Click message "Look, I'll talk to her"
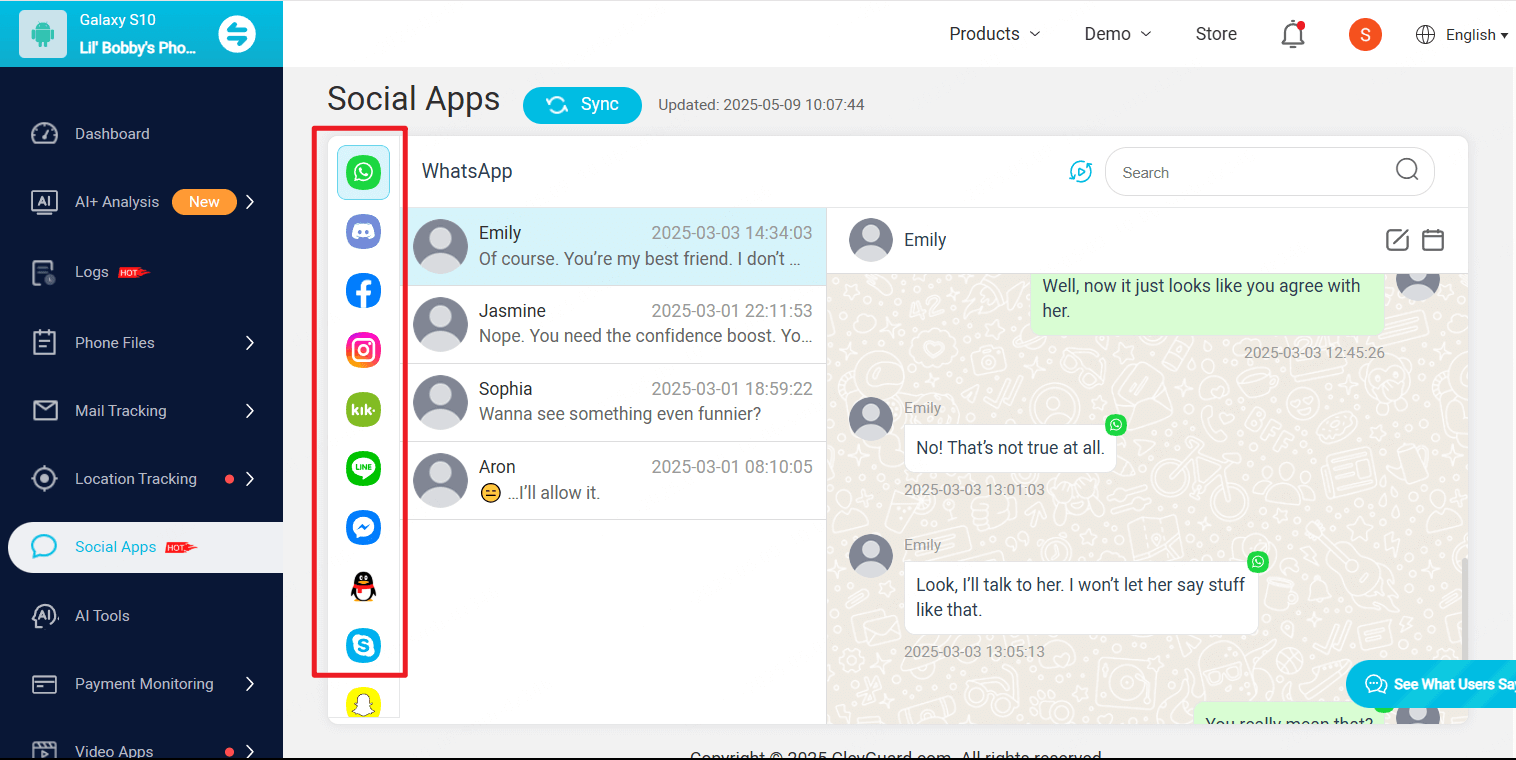The image size is (1516, 760). [1081, 597]
